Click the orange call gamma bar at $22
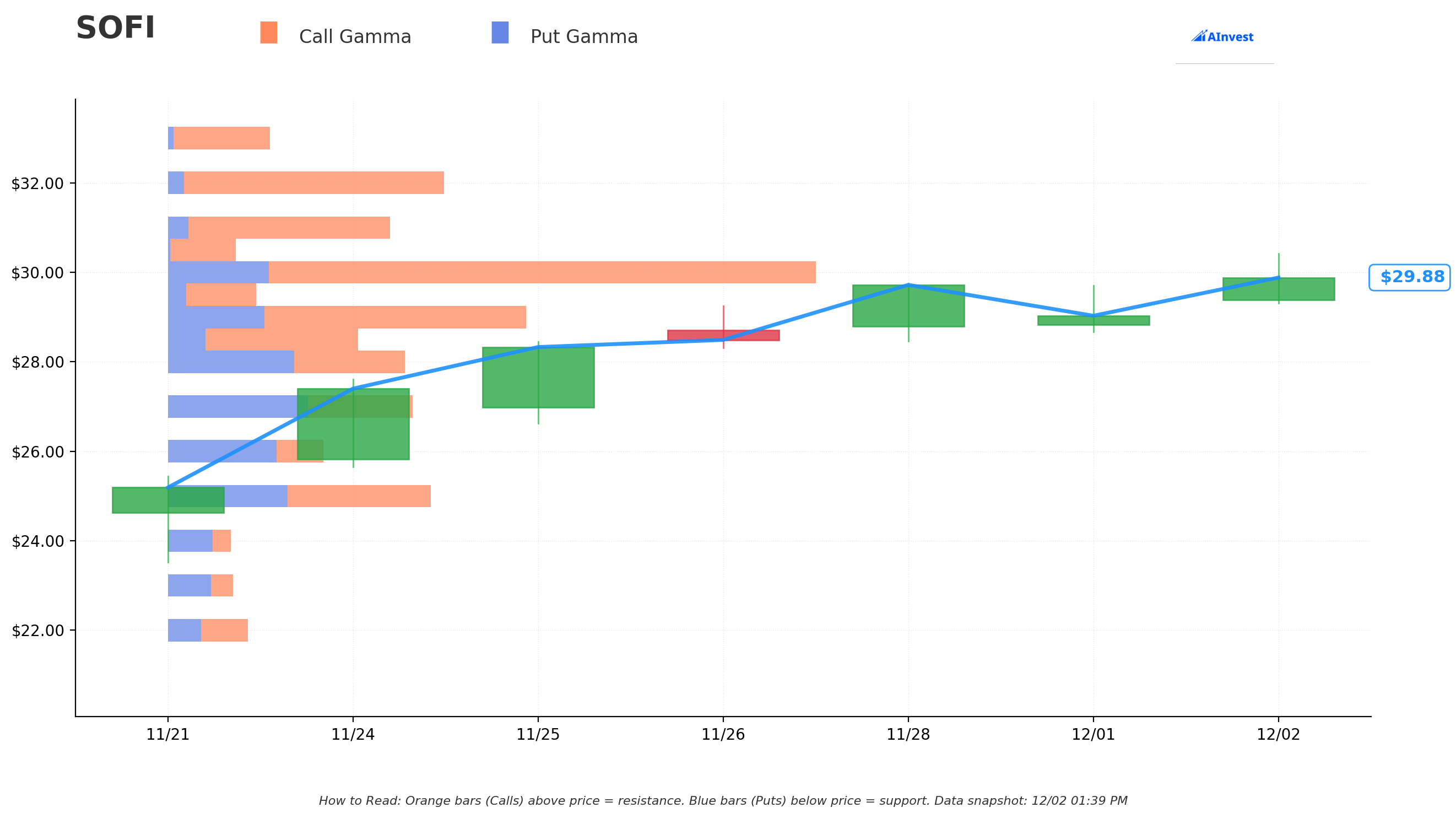The height and width of the screenshot is (818, 1456). (224, 630)
